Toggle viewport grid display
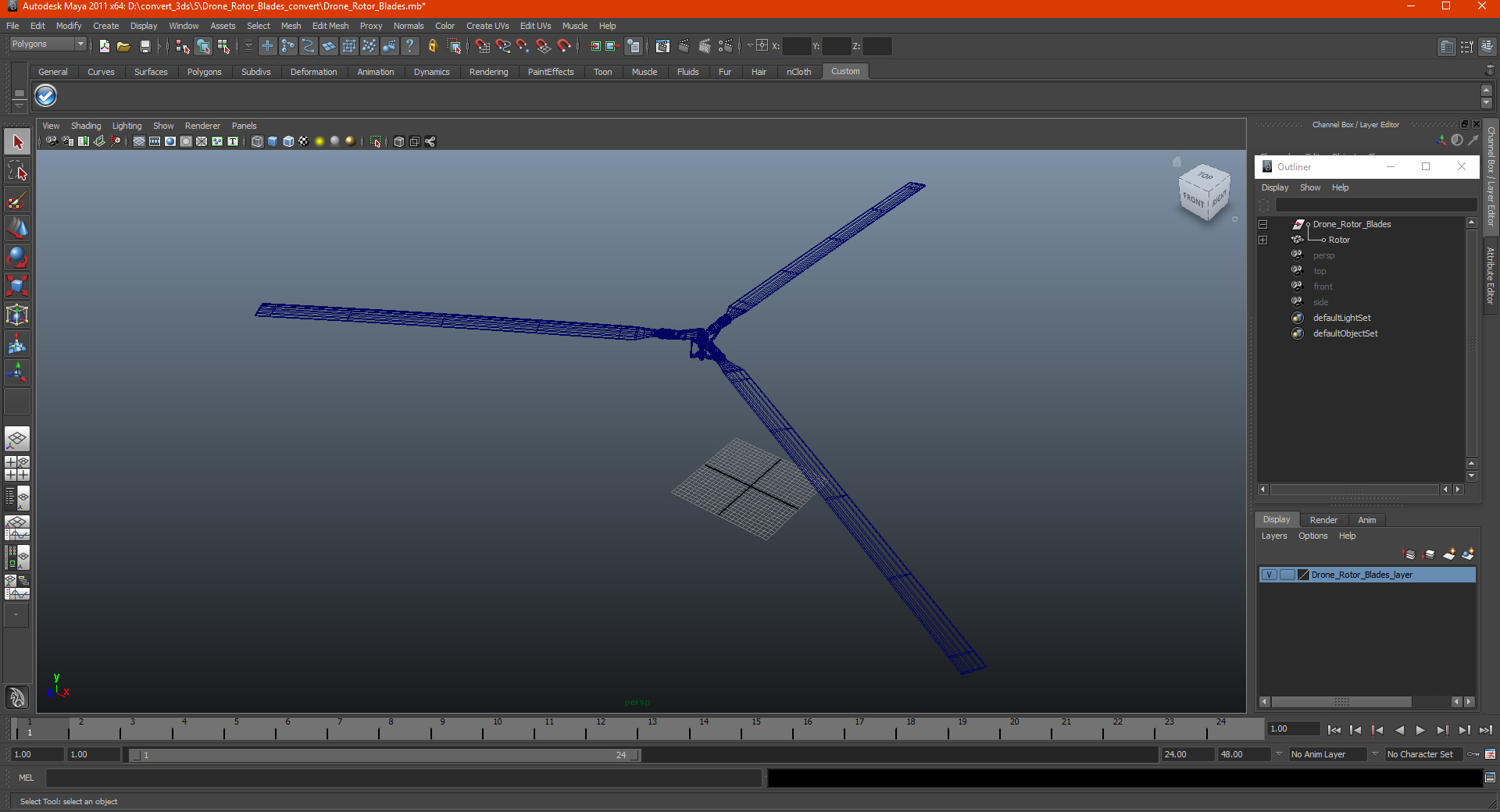The height and width of the screenshot is (812, 1500). [139, 141]
